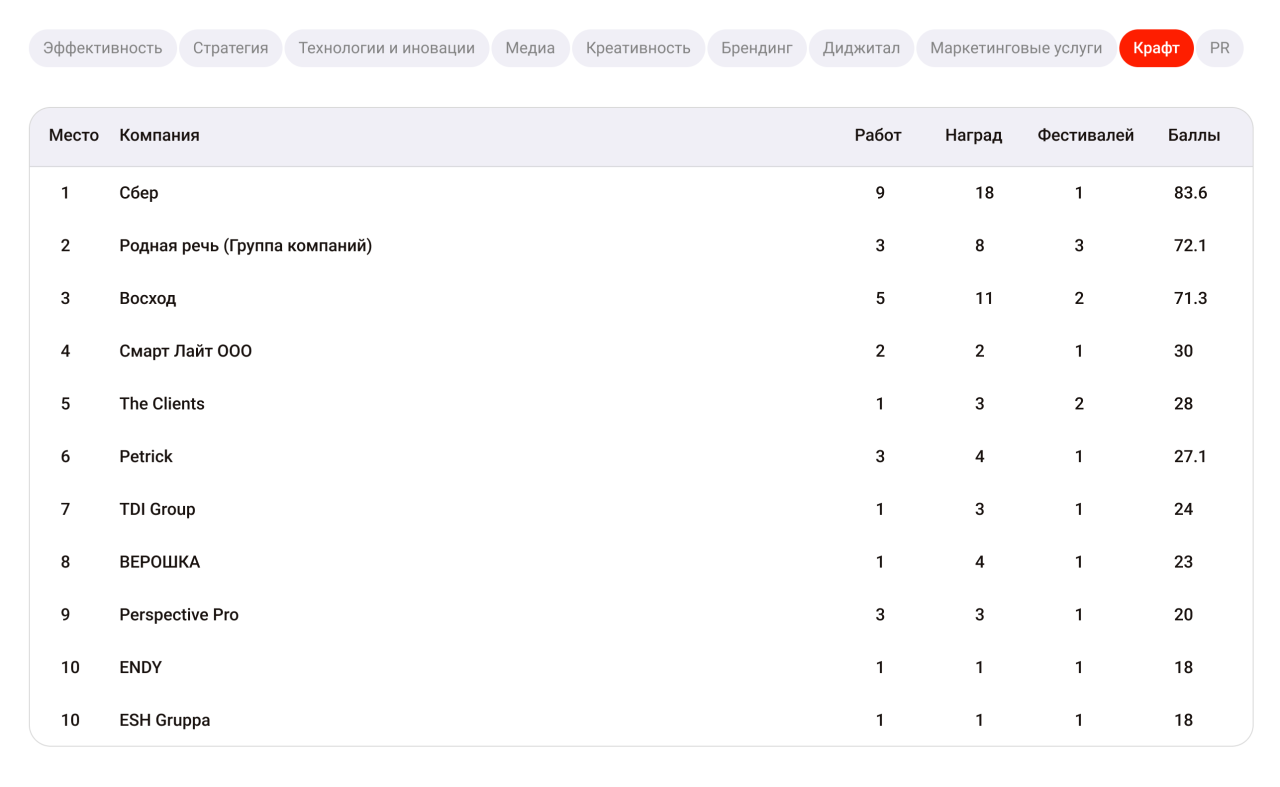Click the active Крафт tab
1280x787 pixels.
[1155, 48]
